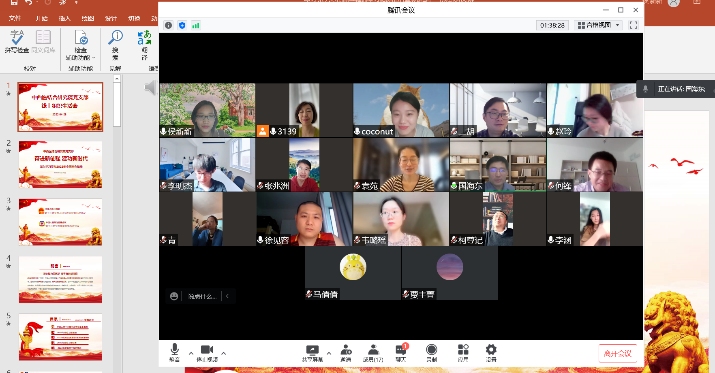Viewport: 715px width, 373px height.
Task: Mute the microphone in meeting toolbar
Action: [174, 353]
